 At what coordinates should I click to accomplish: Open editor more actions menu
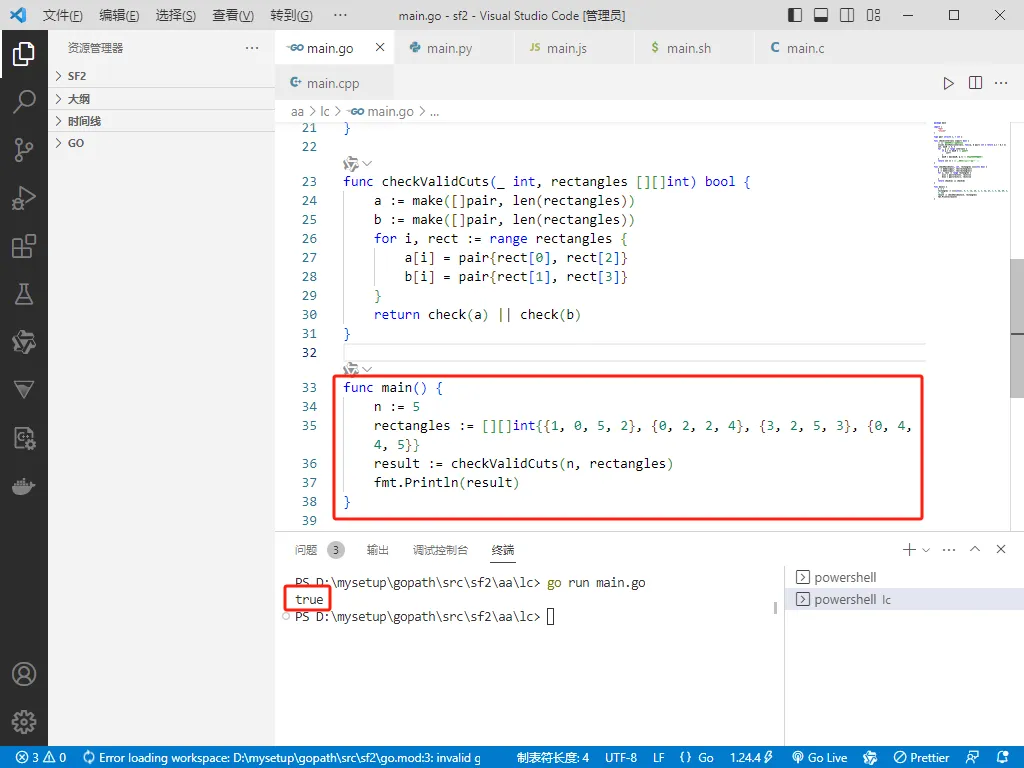[1001, 83]
